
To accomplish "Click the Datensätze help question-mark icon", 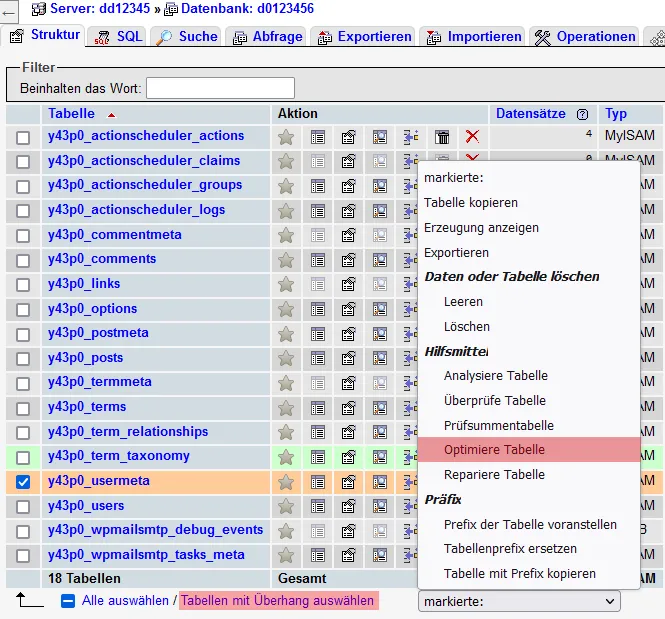I will tap(582, 114).
